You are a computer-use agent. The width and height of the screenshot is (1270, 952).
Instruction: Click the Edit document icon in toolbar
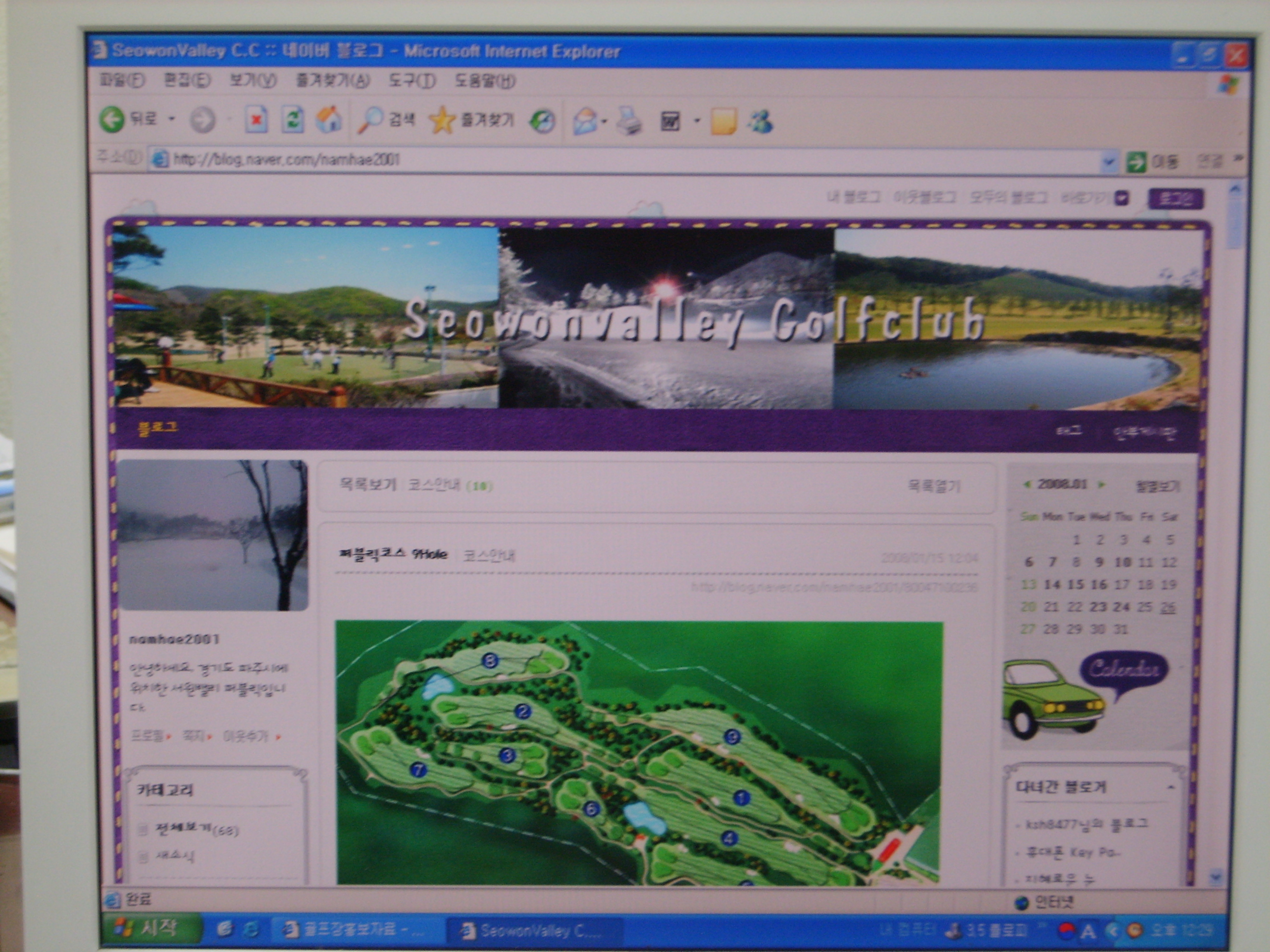(x=670, y=121)
